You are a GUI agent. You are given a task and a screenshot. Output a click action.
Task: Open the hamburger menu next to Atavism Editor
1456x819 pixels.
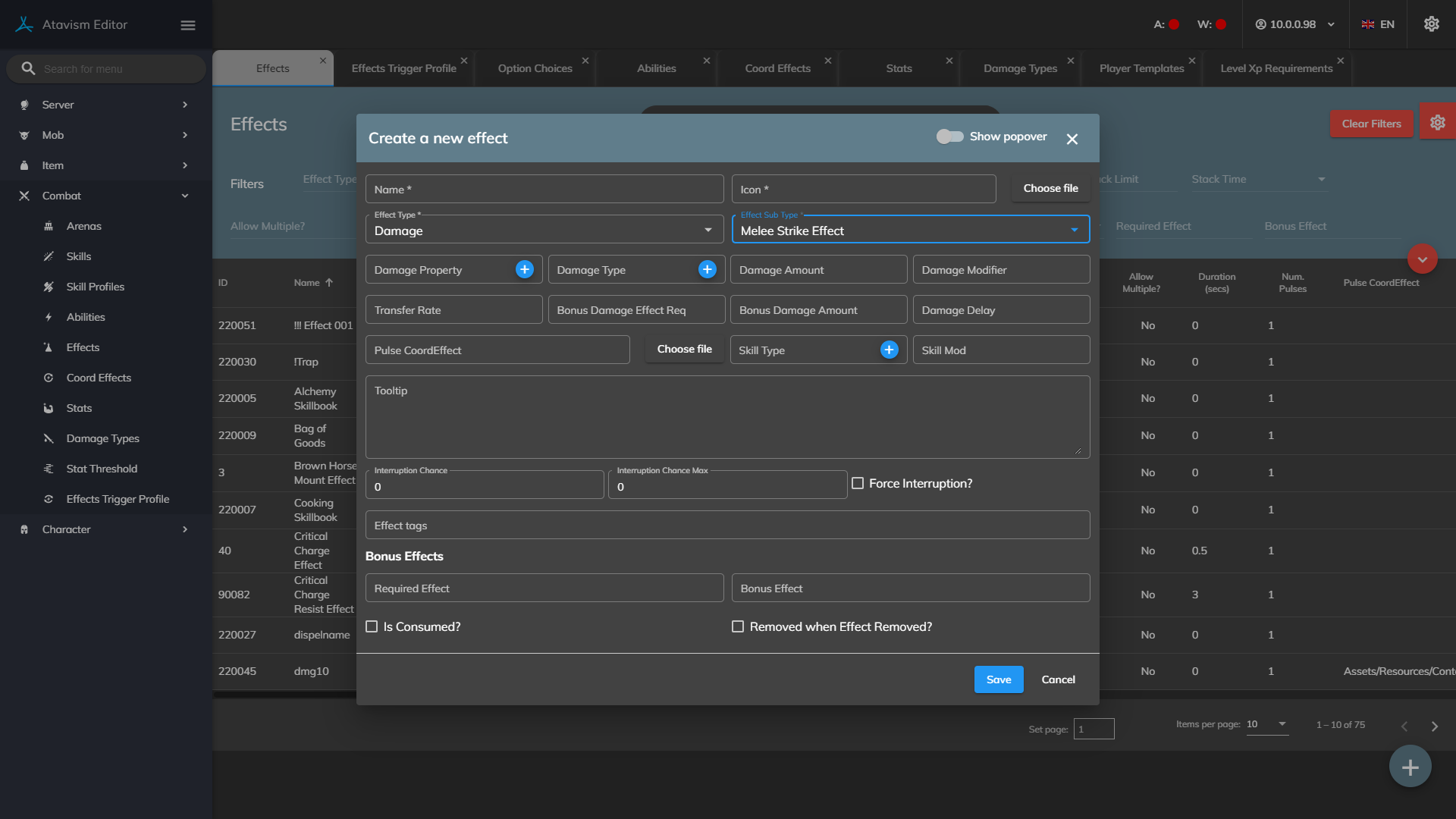188,25
